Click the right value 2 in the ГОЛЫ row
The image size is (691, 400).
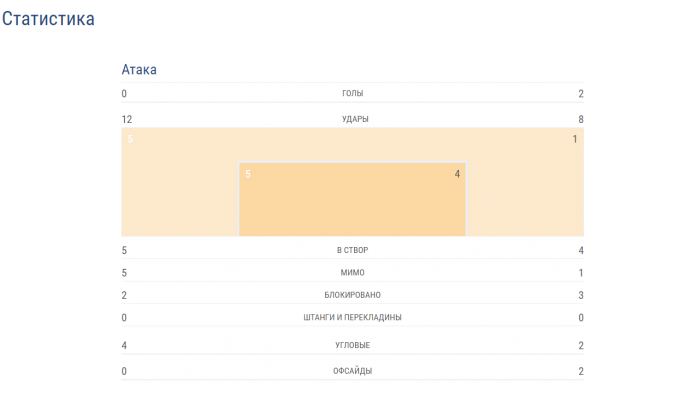pyautogui.click(x=580, y=94)
